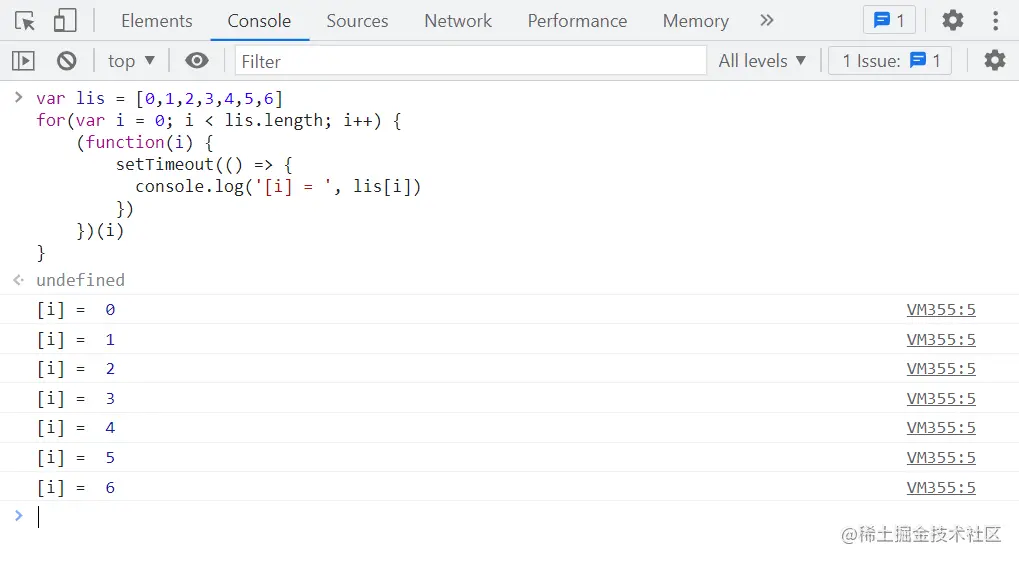Click the console prompt input line
The height and width of the screenshot is (562, 1019).
tap(500, 517)
